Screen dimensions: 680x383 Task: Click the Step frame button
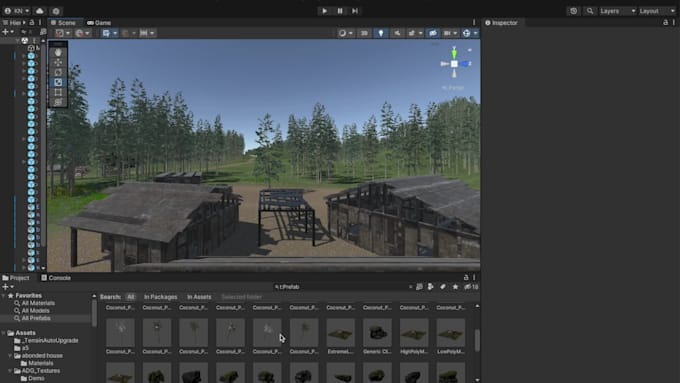(x=355, y=11)
